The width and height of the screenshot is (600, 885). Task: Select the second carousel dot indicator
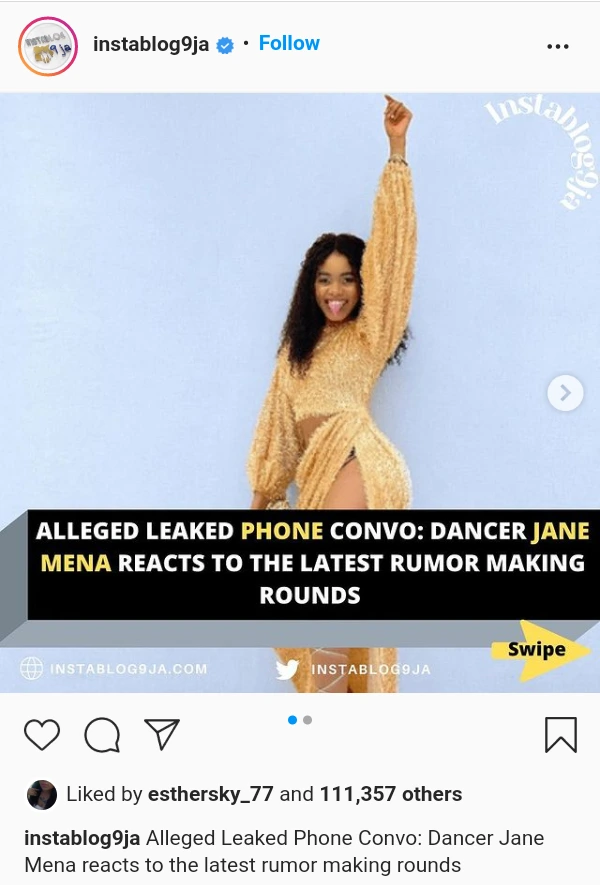coord(308,720)
